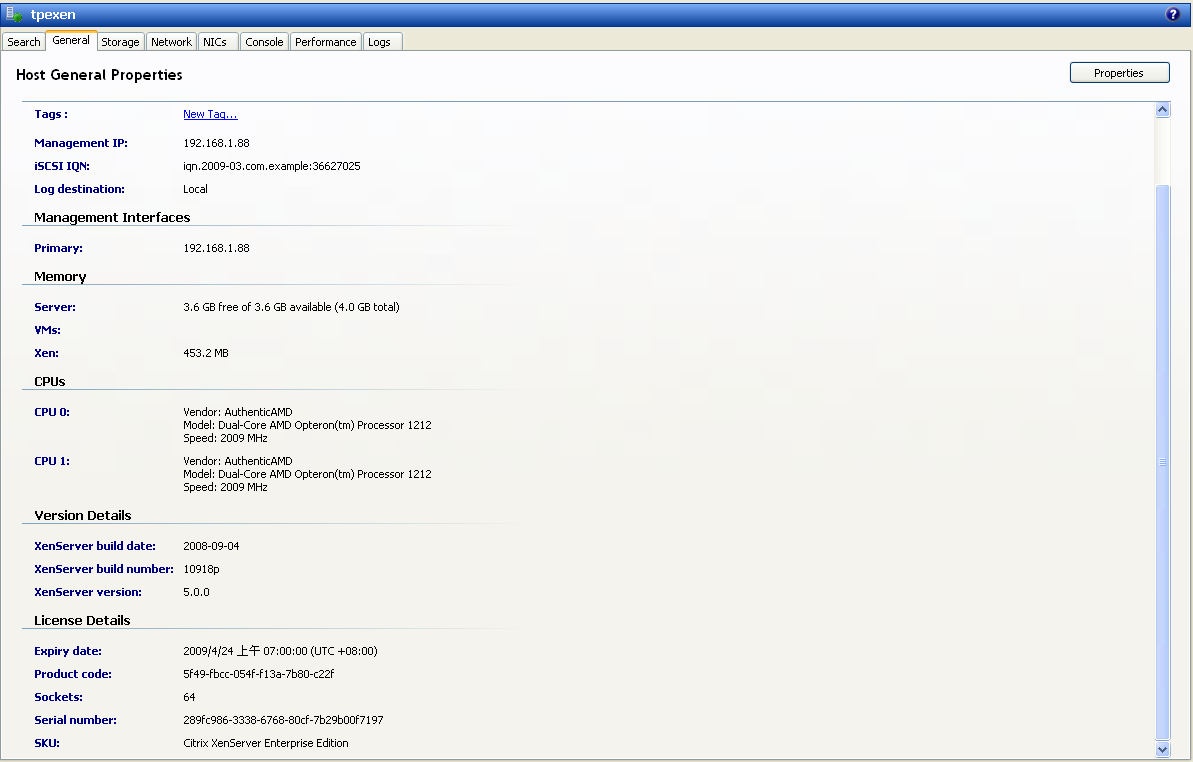Click the Xen memory value 453.2 MB
Viewport: 1193px width, 762px height.
(x=205, y=353)
